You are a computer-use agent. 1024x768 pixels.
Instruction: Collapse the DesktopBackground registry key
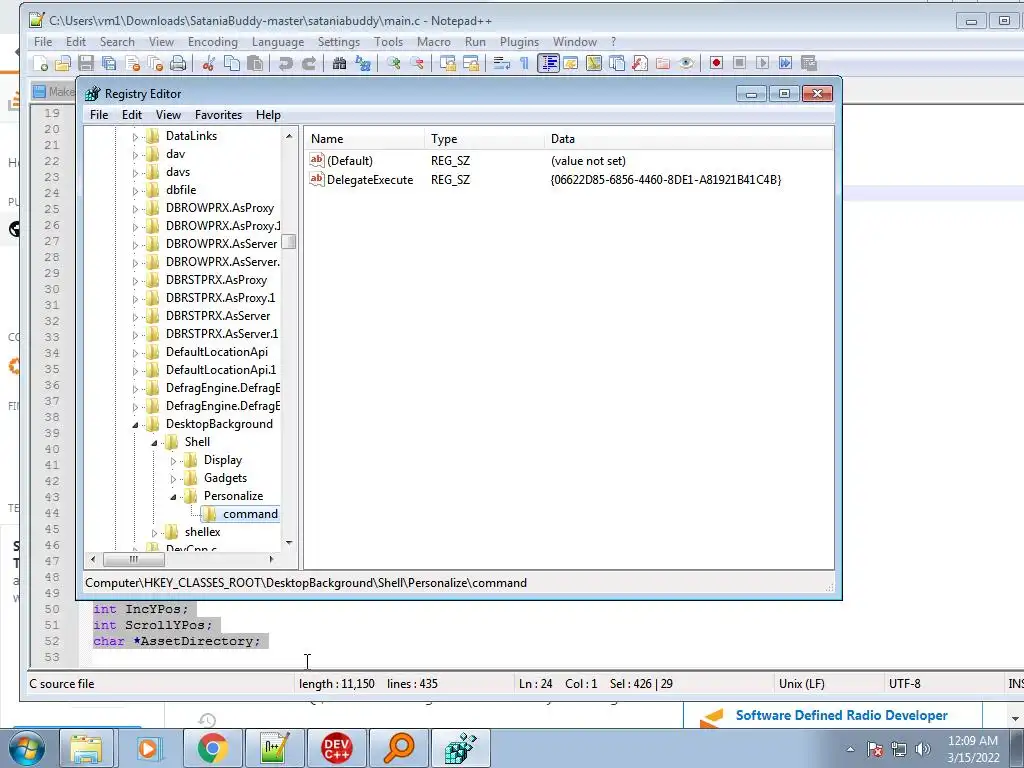click(135, 425)
